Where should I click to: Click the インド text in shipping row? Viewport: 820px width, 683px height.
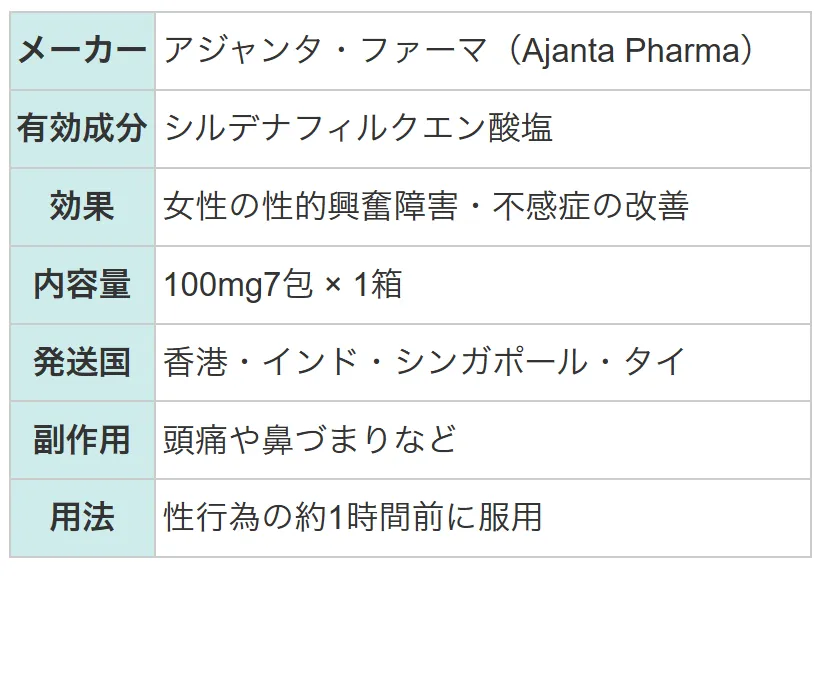click(311, 362)
